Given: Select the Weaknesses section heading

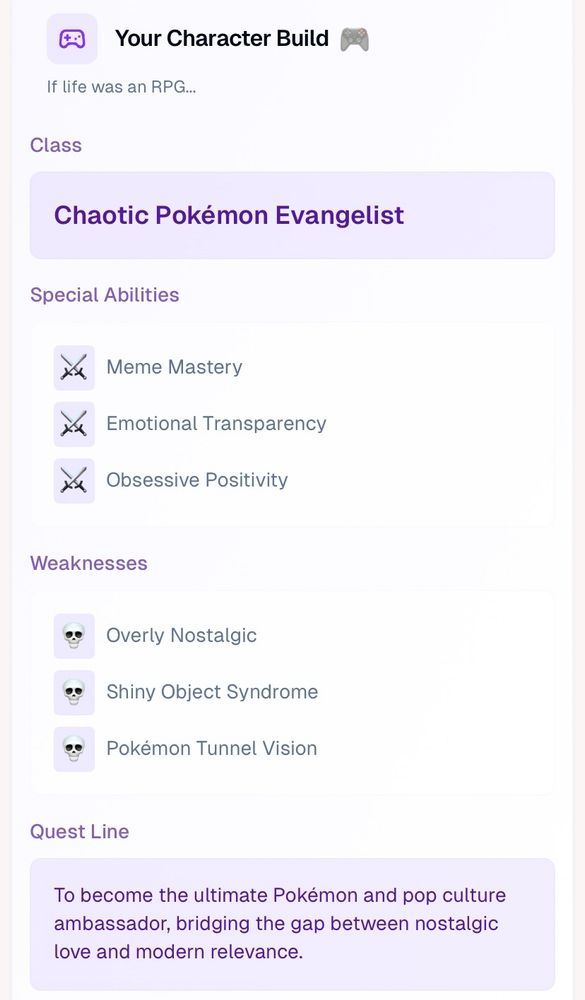Looking at the screenshot, I should pos(89,563).
